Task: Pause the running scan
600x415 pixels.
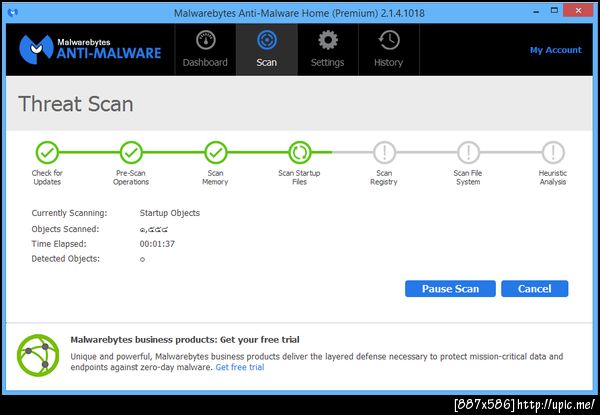Action: click(450, 289)
